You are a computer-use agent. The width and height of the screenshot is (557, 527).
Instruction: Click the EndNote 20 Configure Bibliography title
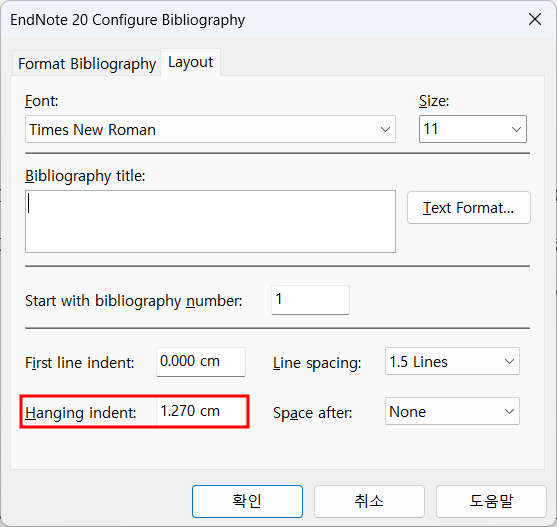click(128, 20)
